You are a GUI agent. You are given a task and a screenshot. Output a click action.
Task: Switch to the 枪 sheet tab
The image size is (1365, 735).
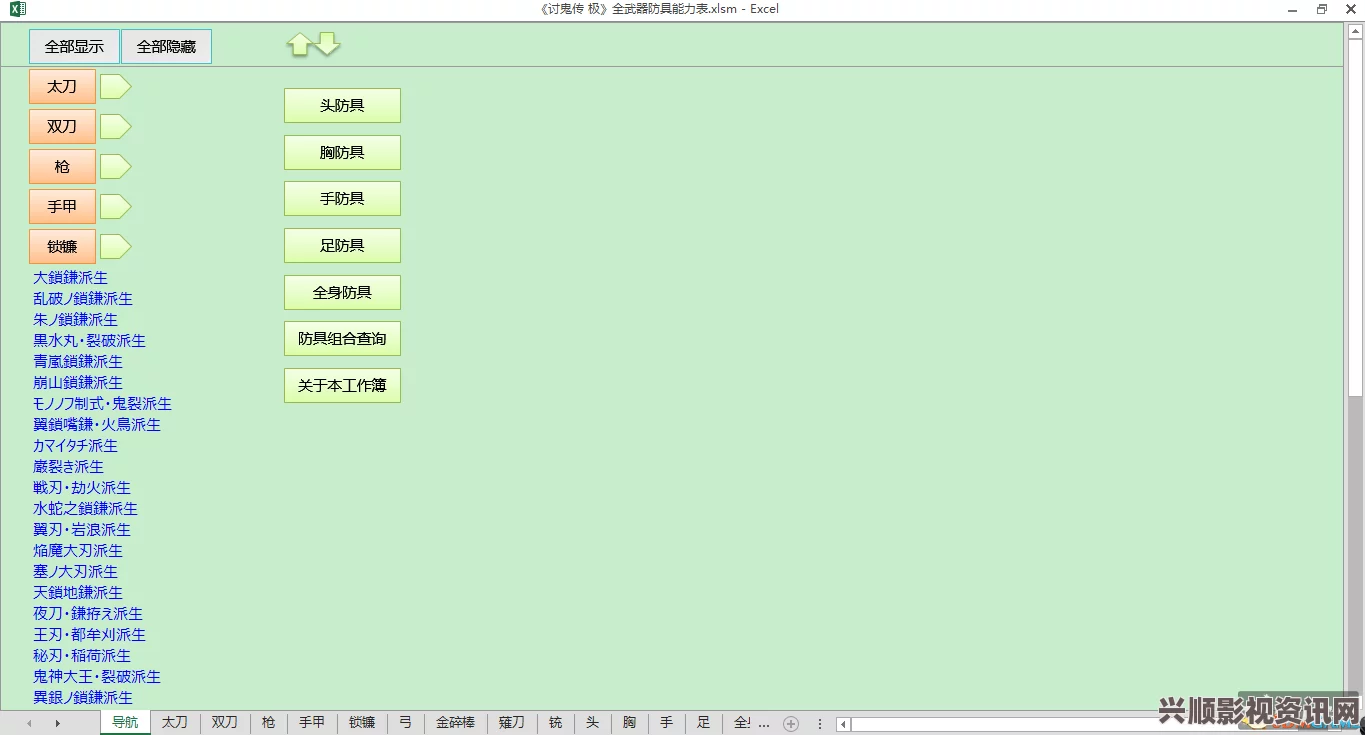pyautogui.click(x=268, y=723)
